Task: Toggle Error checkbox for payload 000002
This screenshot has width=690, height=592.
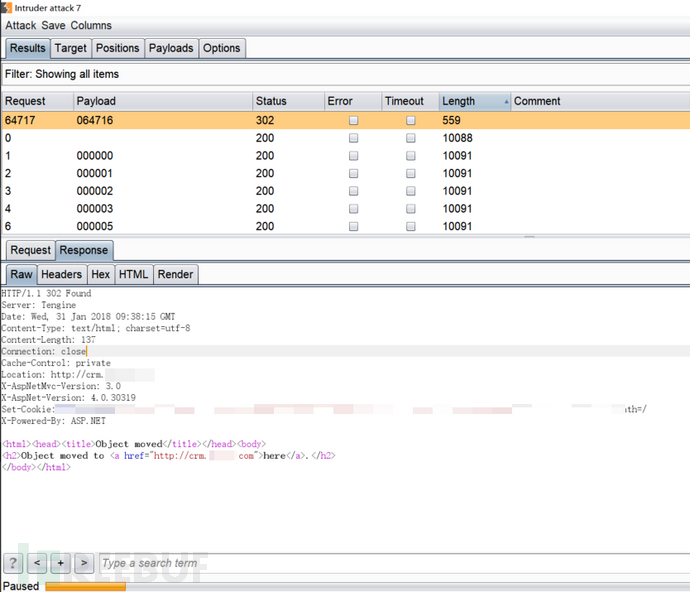Action: tap(353, 191)
